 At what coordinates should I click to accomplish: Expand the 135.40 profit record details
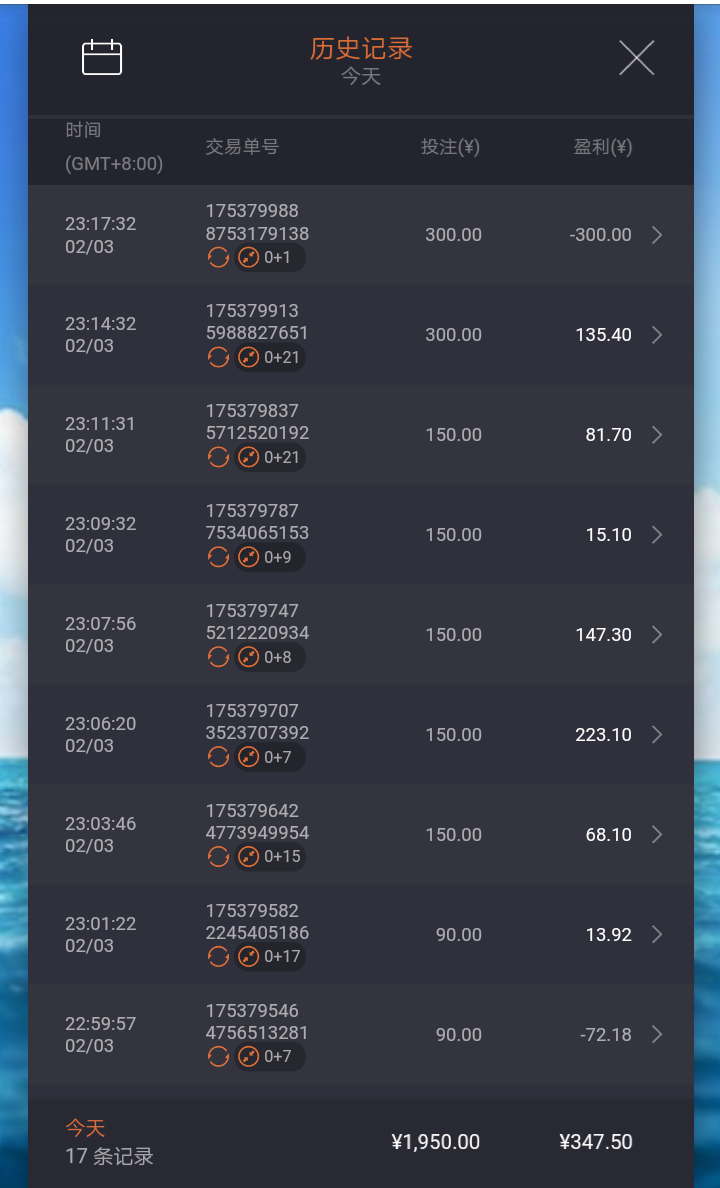(x=657, y=335)
